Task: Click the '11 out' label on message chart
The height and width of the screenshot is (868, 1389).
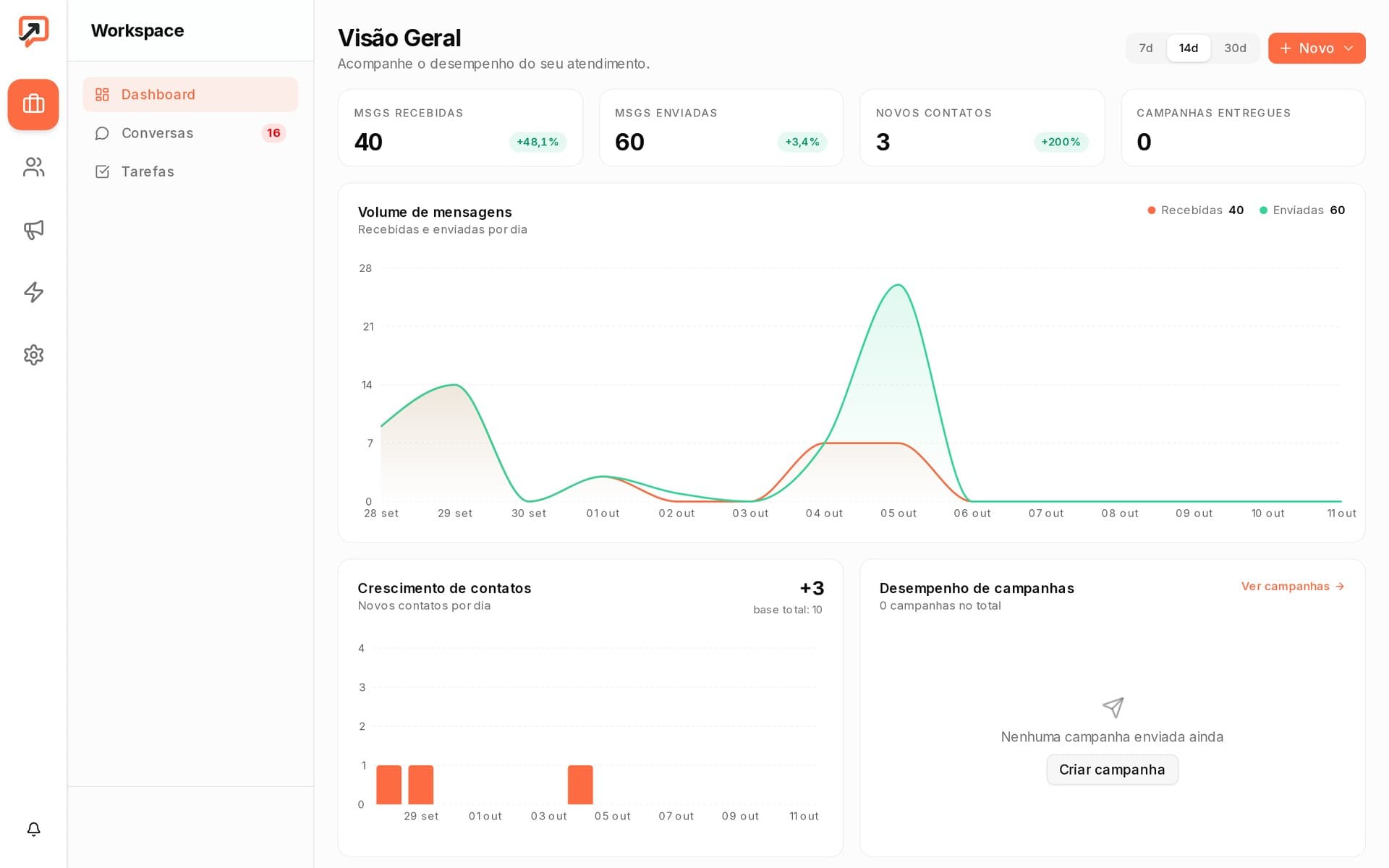Action: (1341, 513)
